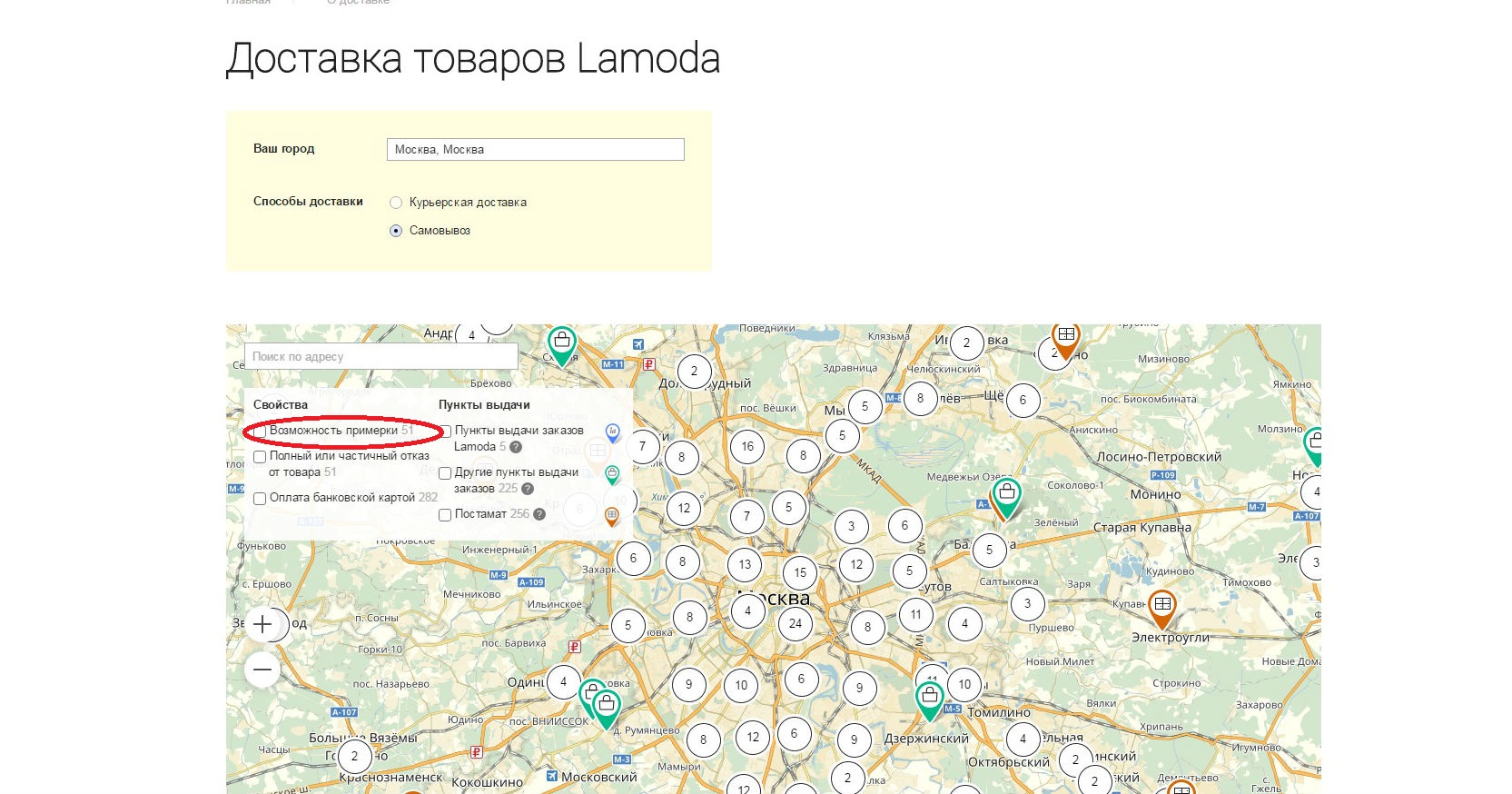
Task: Click Московский label on map
Action: click(598, 778)
